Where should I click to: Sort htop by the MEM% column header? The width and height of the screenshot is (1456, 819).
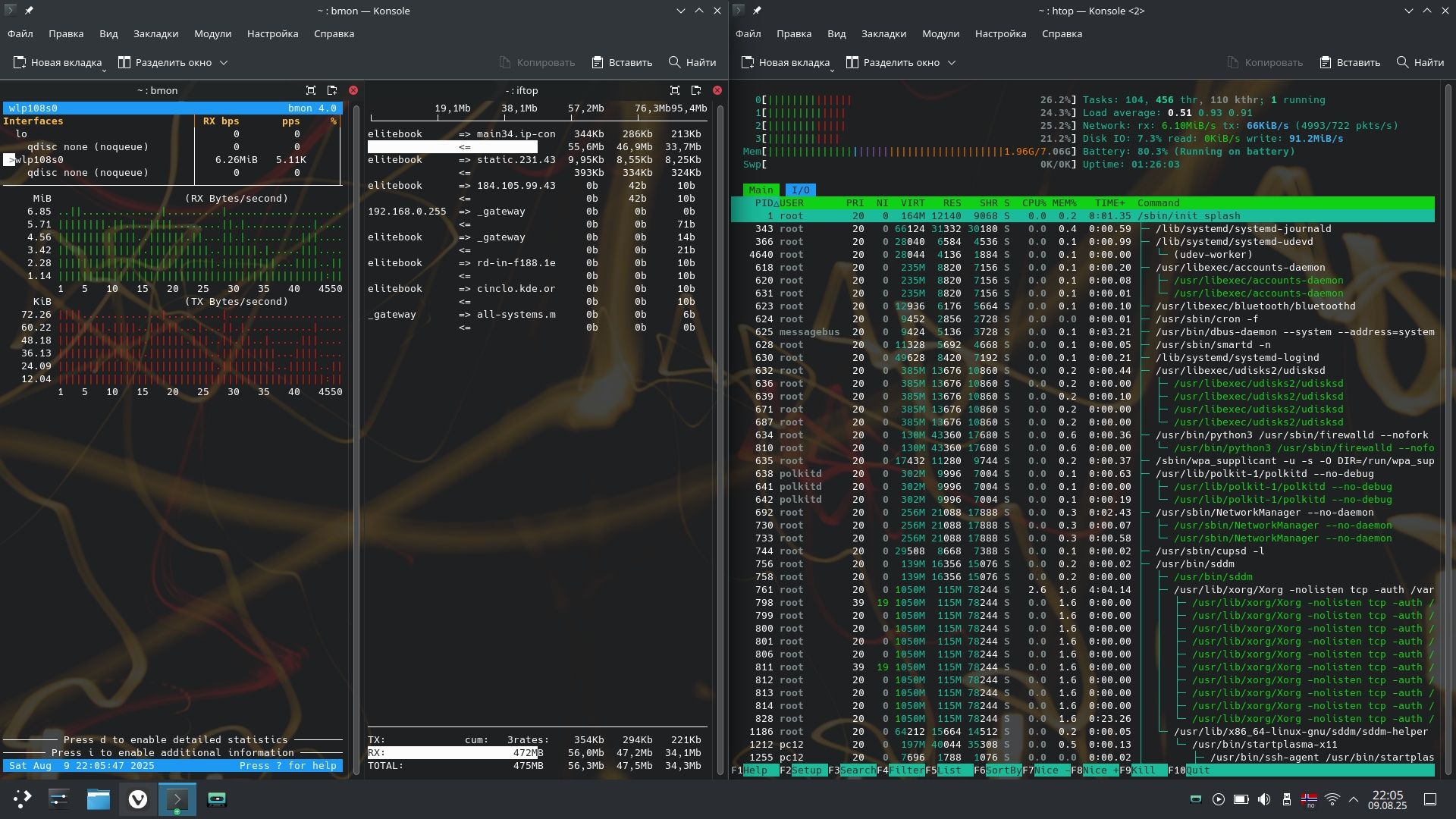click(1065, 203)
